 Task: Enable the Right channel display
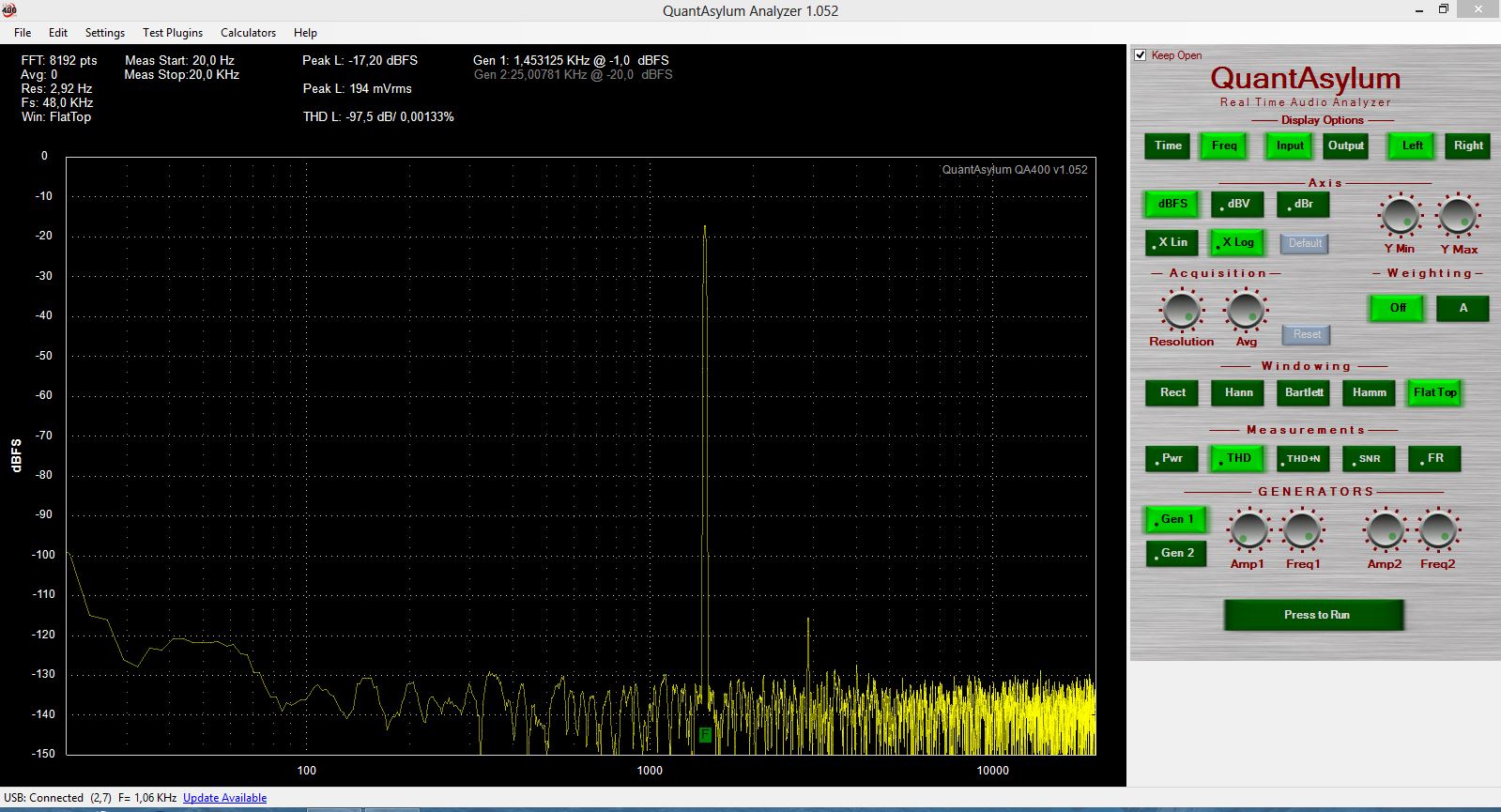point(1468,146)
